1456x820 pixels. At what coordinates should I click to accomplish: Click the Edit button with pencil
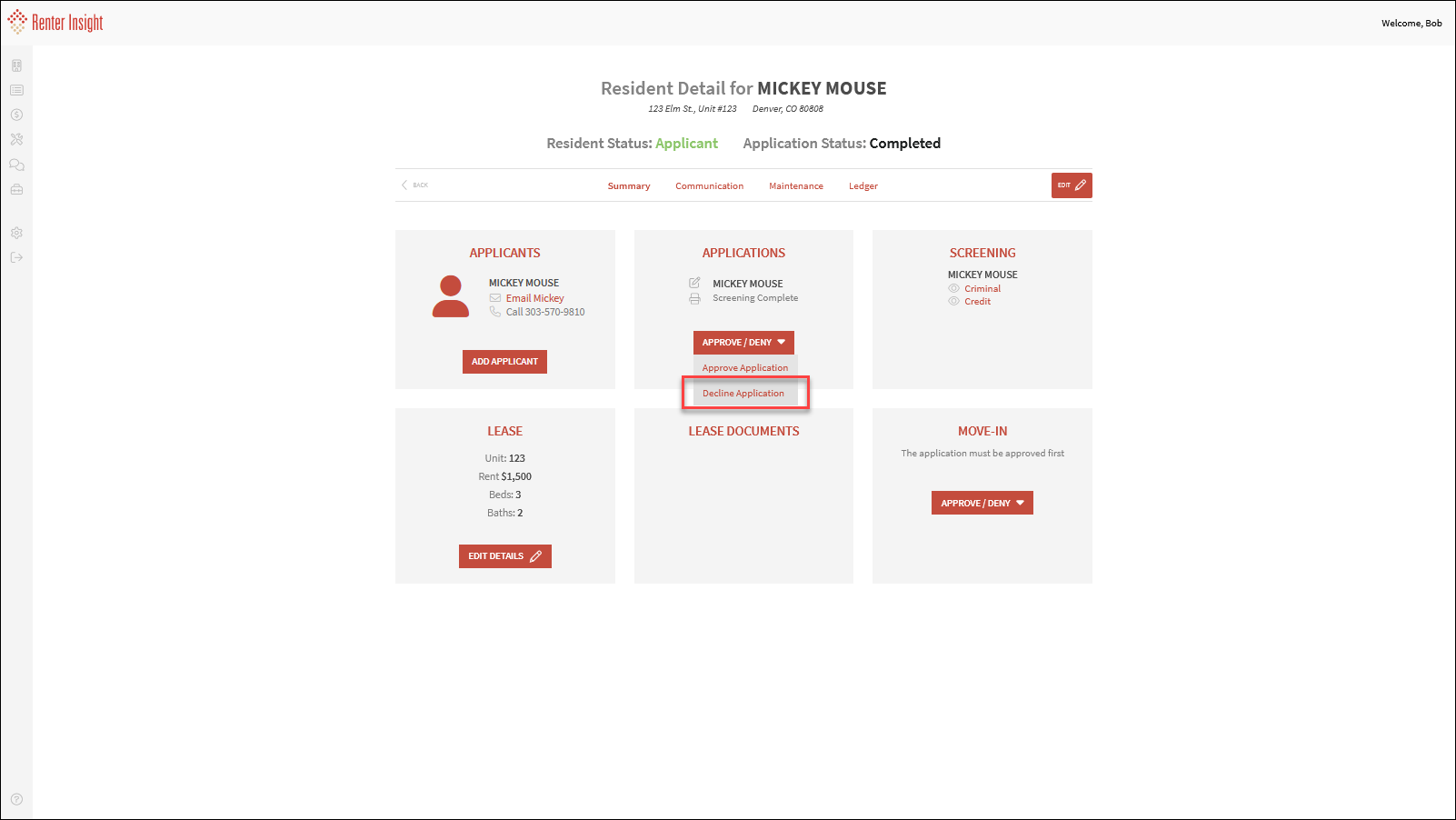[1072, 185]
